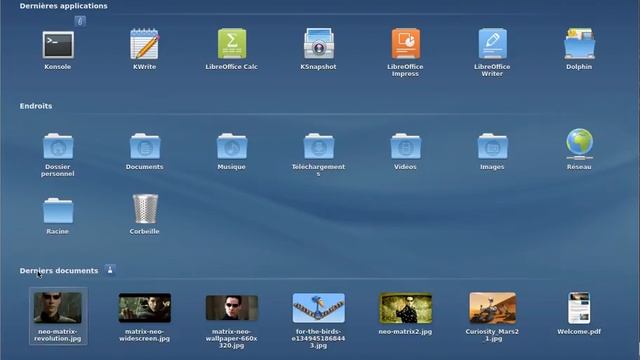
Task: Click the Endroits section heading
Action: [36, 106]
